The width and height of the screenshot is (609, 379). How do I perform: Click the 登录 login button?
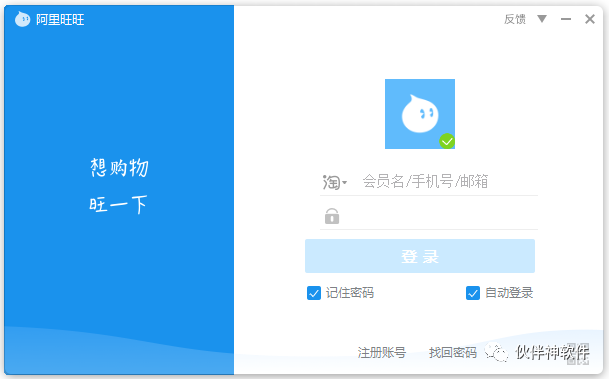[x=420, y=256]
